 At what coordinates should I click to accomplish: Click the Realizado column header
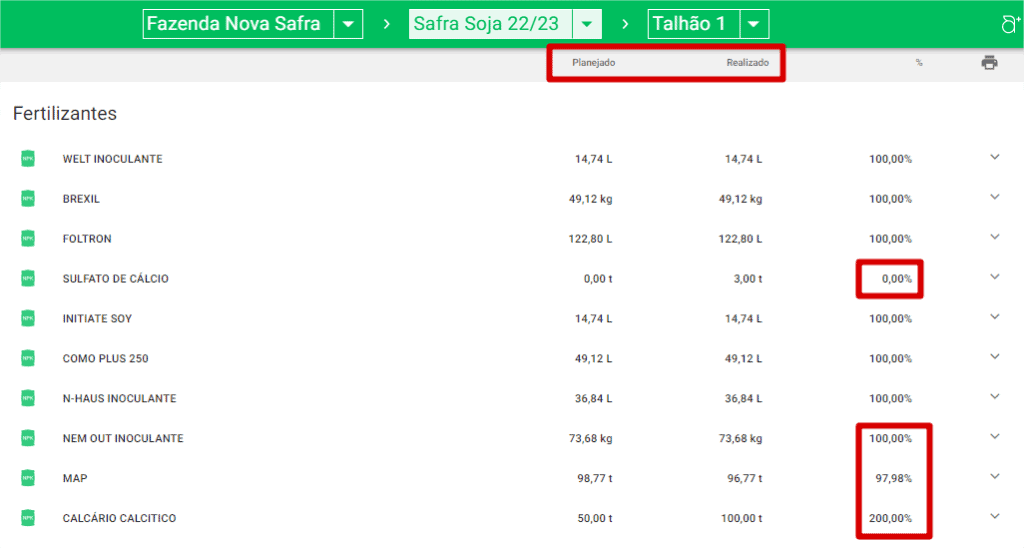[x=747, y=63]
